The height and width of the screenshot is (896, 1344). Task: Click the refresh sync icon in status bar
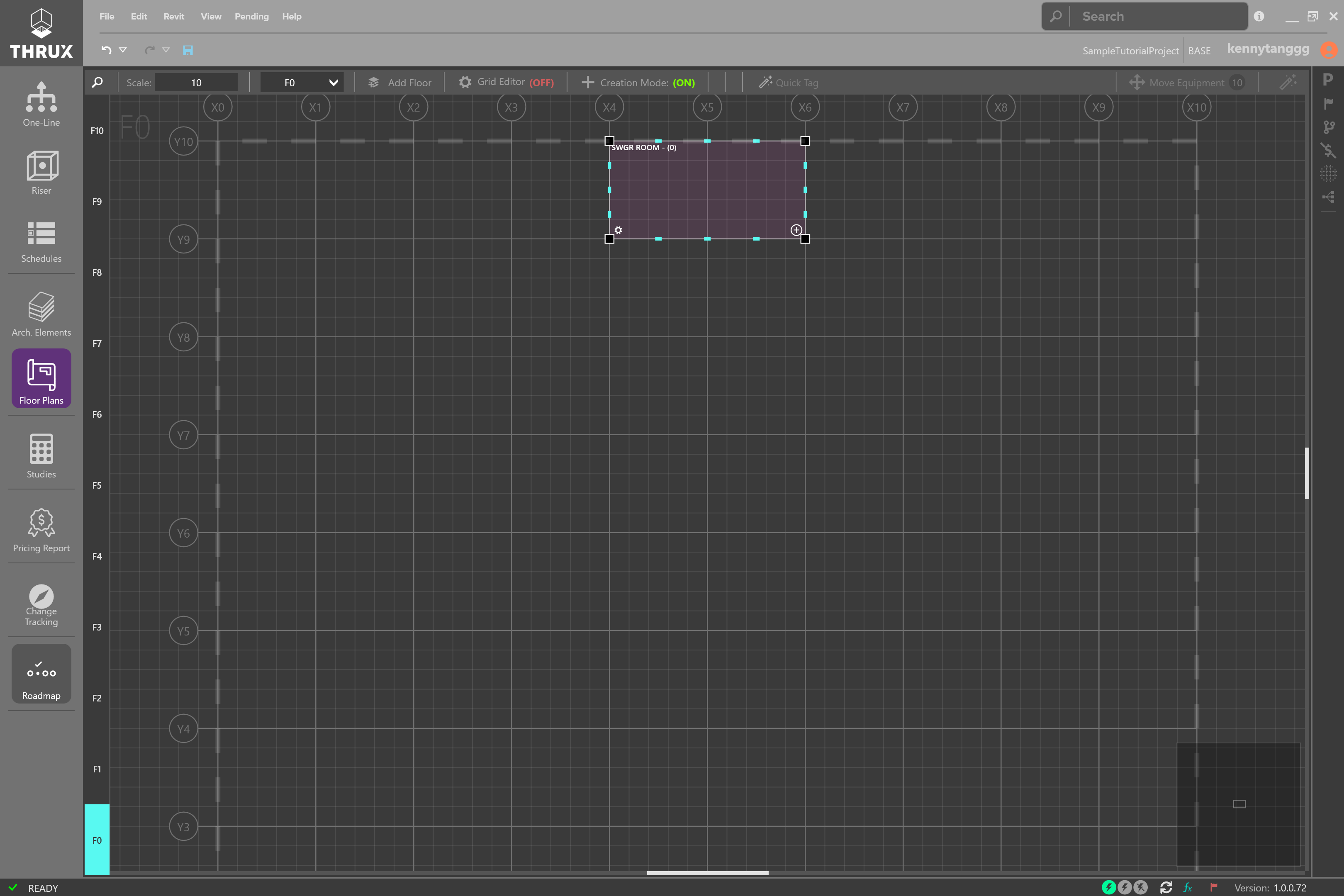pyautogui.click(x=1166, y=887)
